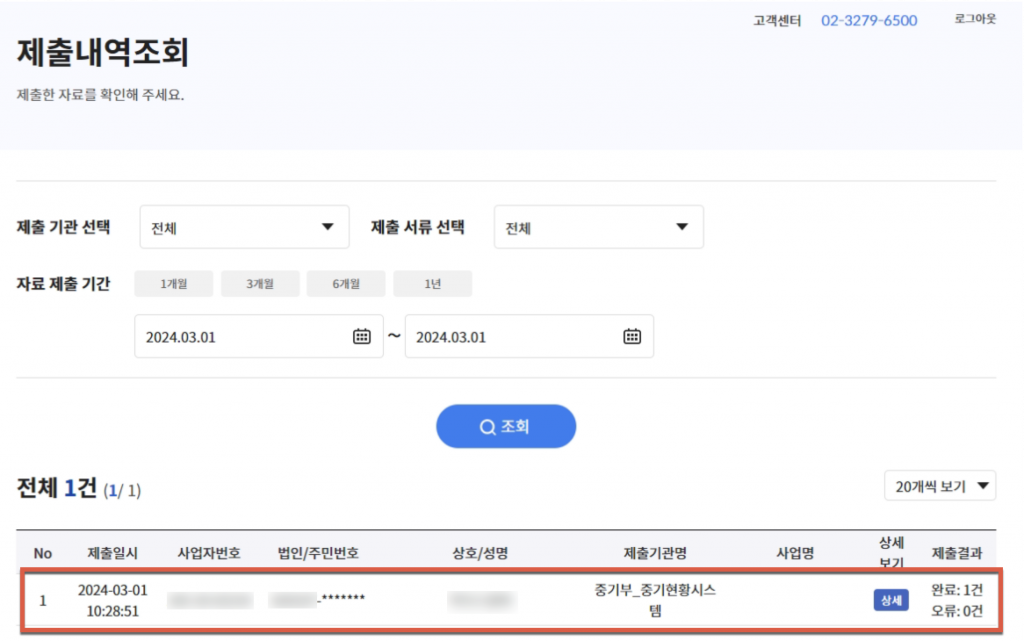Viewport: 1024px width, 641px height.
Task: Select the 3개월 period option
Action: 260,284
